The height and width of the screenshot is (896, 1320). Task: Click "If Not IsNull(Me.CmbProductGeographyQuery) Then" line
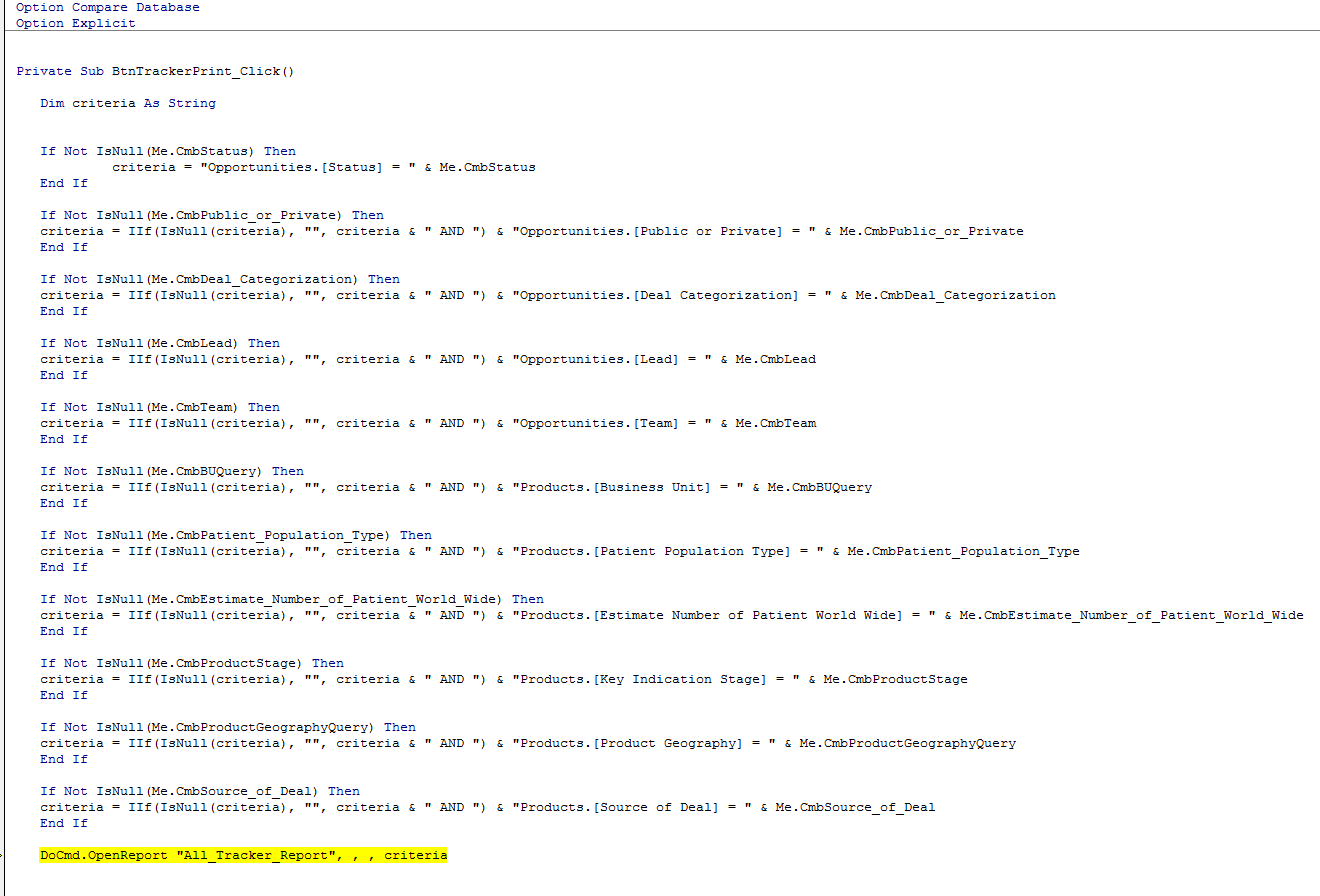point(228,727)
